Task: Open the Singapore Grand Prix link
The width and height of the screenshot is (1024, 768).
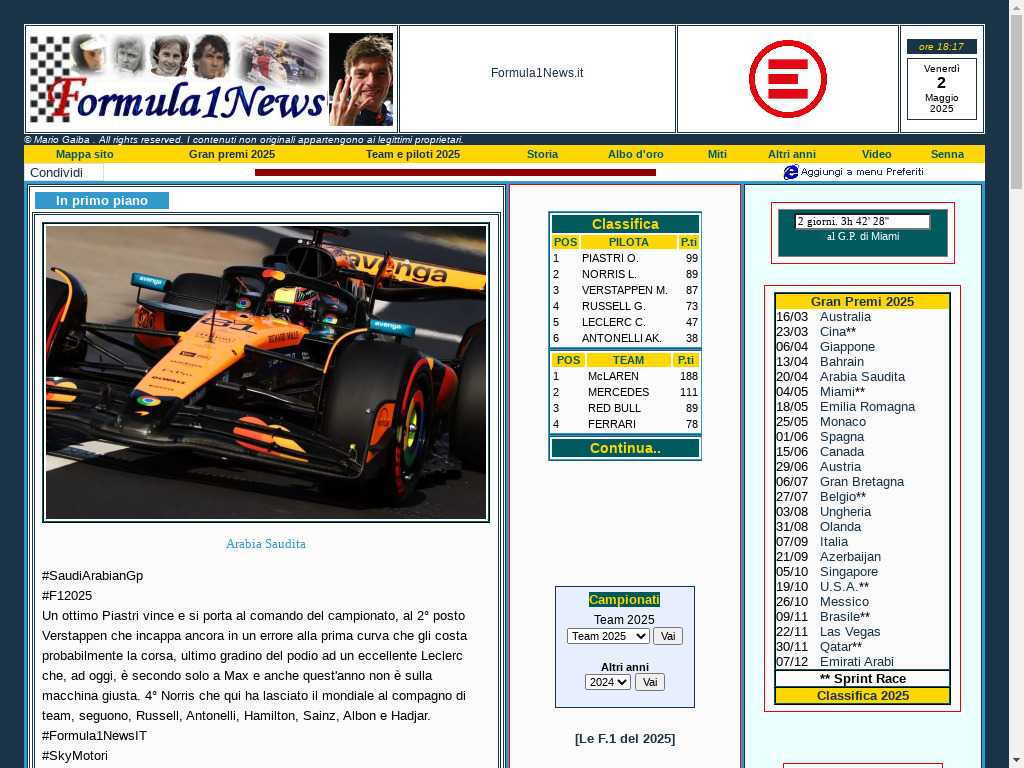Action: [x=849, y=572]
